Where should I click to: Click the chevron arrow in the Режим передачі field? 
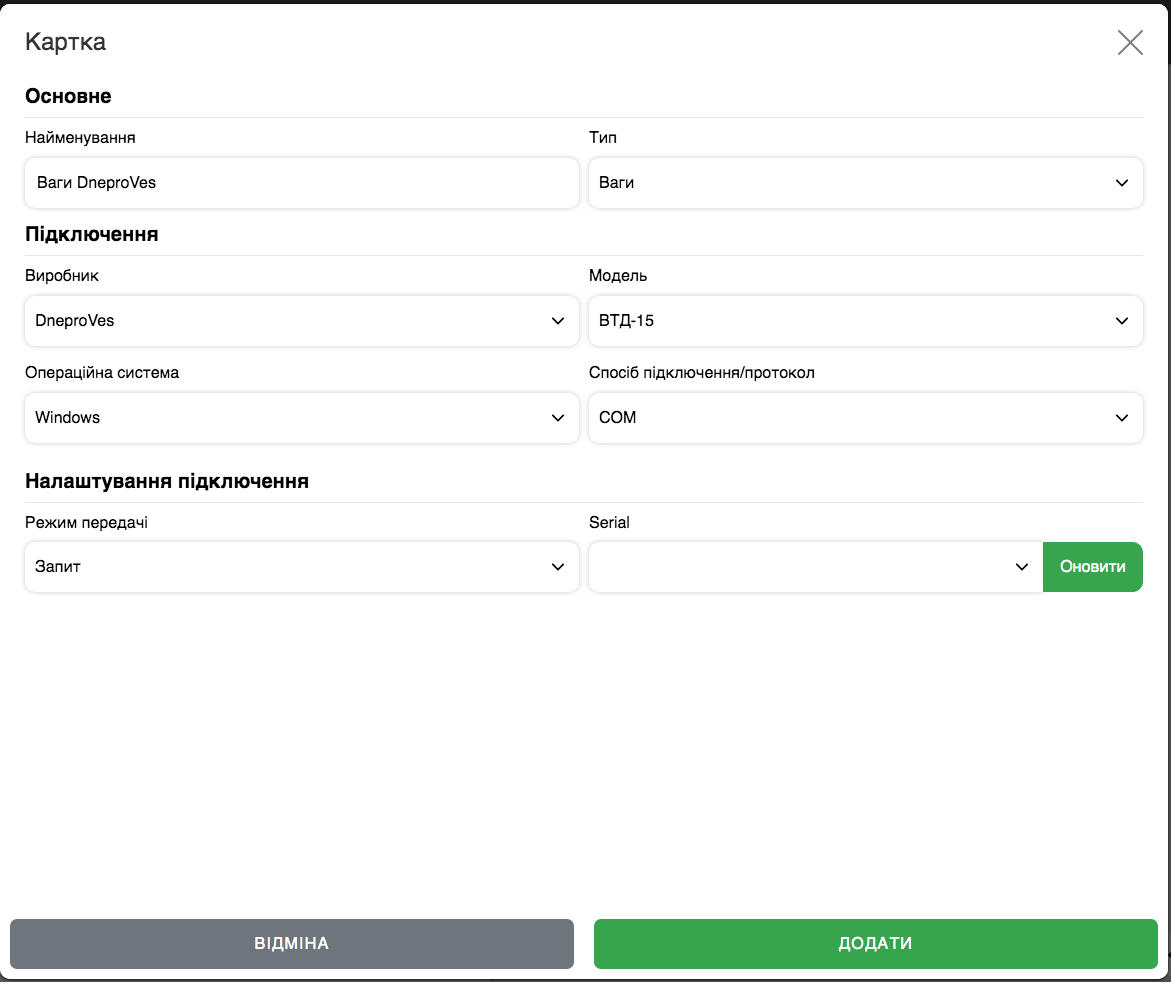pos(558,567)
